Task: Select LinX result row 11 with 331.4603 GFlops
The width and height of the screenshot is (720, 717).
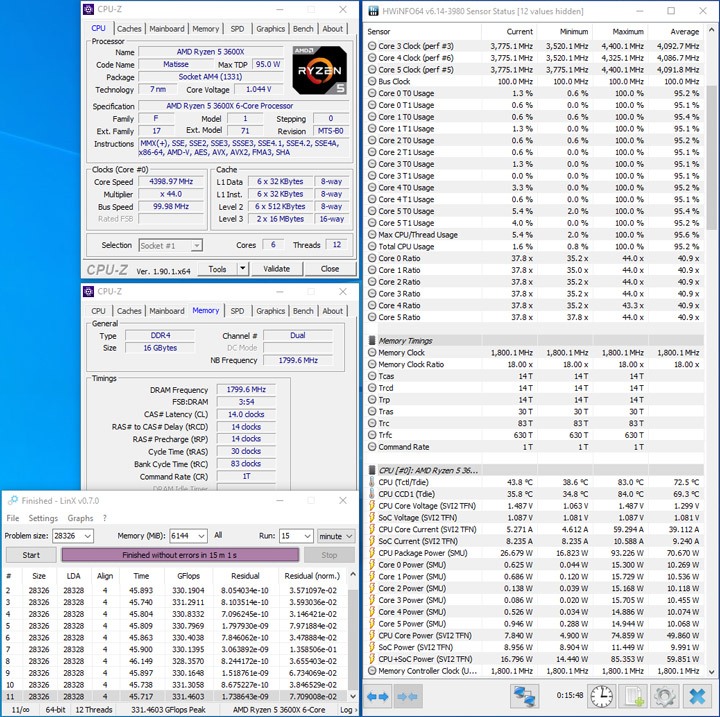Action: click(x=174, y=696)
